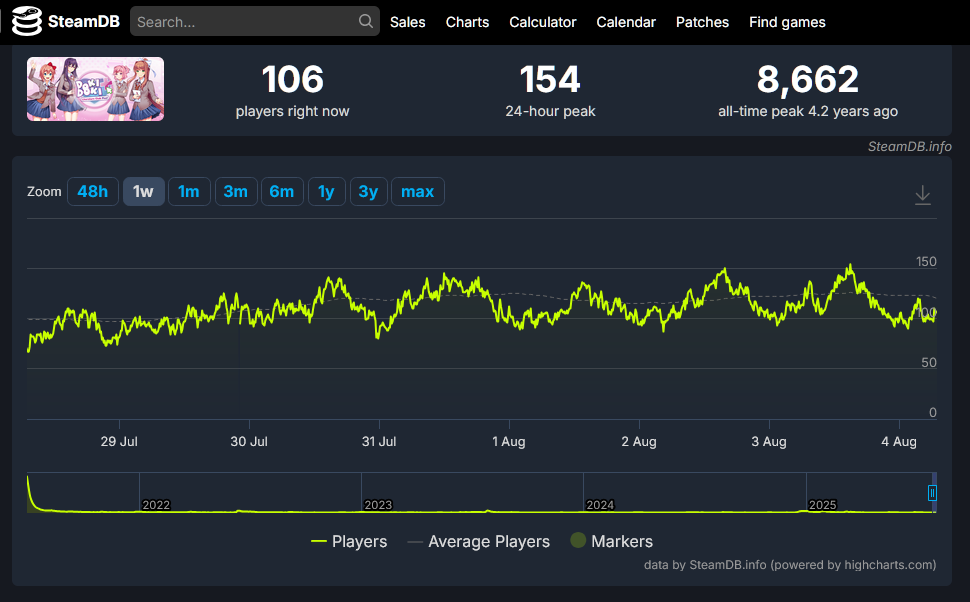The height and width of the screenshot is (602, 970).
Task: Choose the 3m zoom range
Action: [236, 192]
